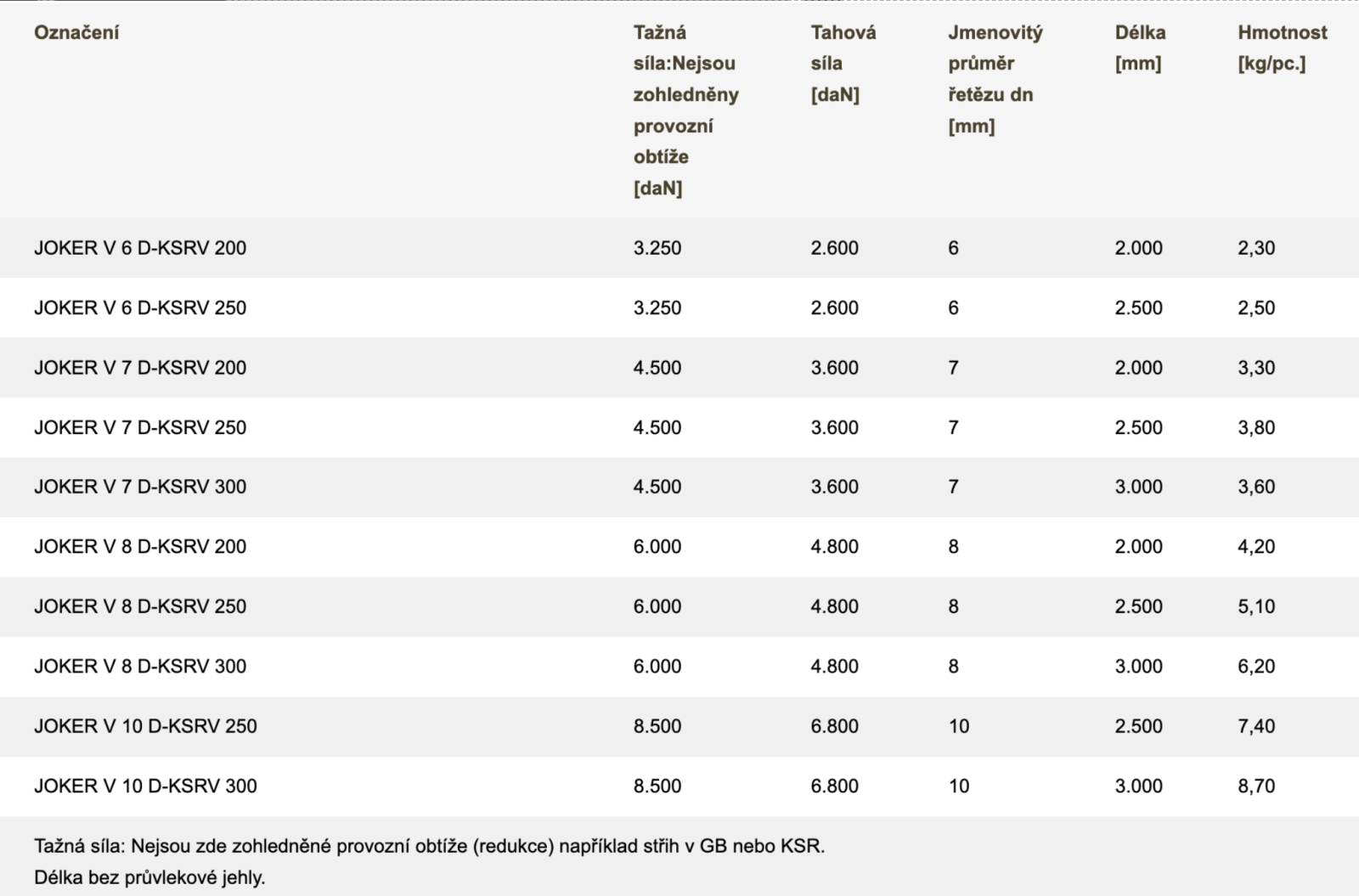1359x896 pixels.
Task: Click the JOKER V 8 D-KSRV 250 designation
Action: [x=140, y=606]
